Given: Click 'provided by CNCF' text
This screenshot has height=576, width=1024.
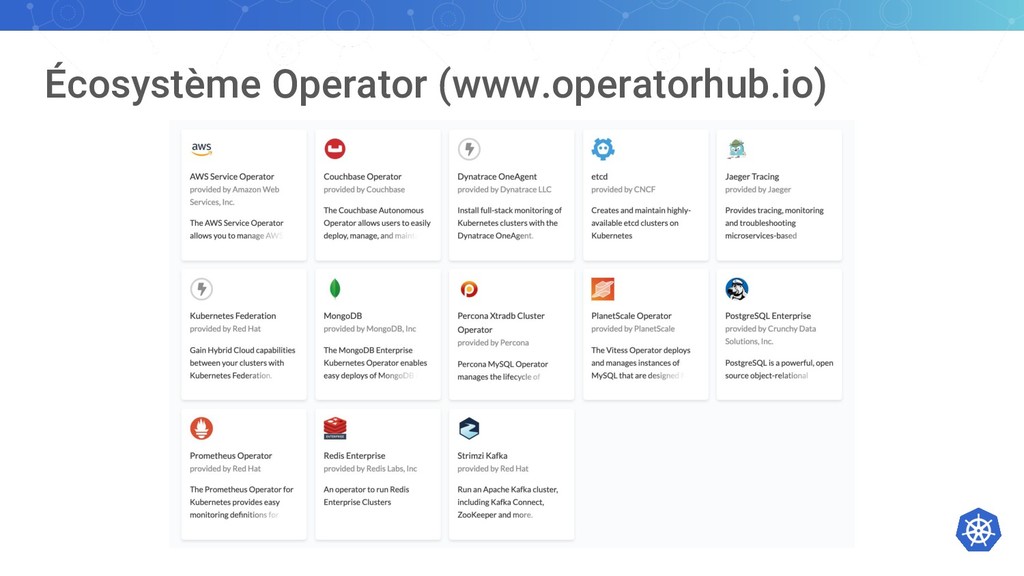Looking at the screenshot, I should click(x=623, y=189).
